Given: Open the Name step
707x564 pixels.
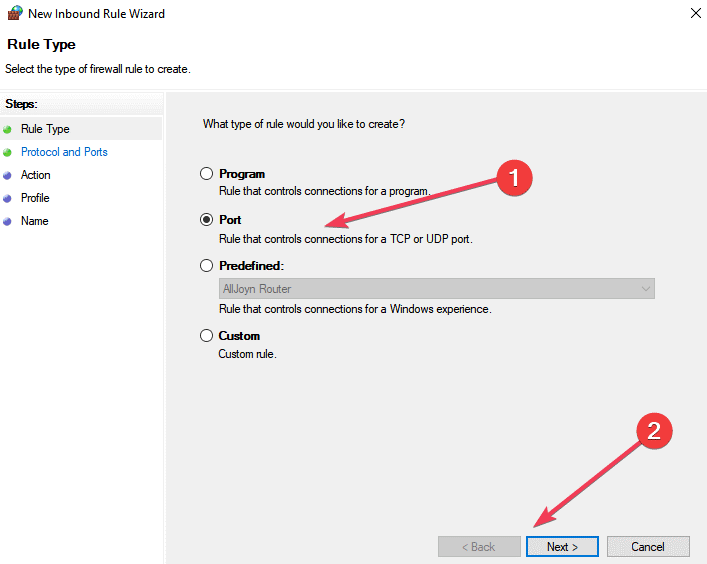Looking at the screenshot, I should pos(35,221).
